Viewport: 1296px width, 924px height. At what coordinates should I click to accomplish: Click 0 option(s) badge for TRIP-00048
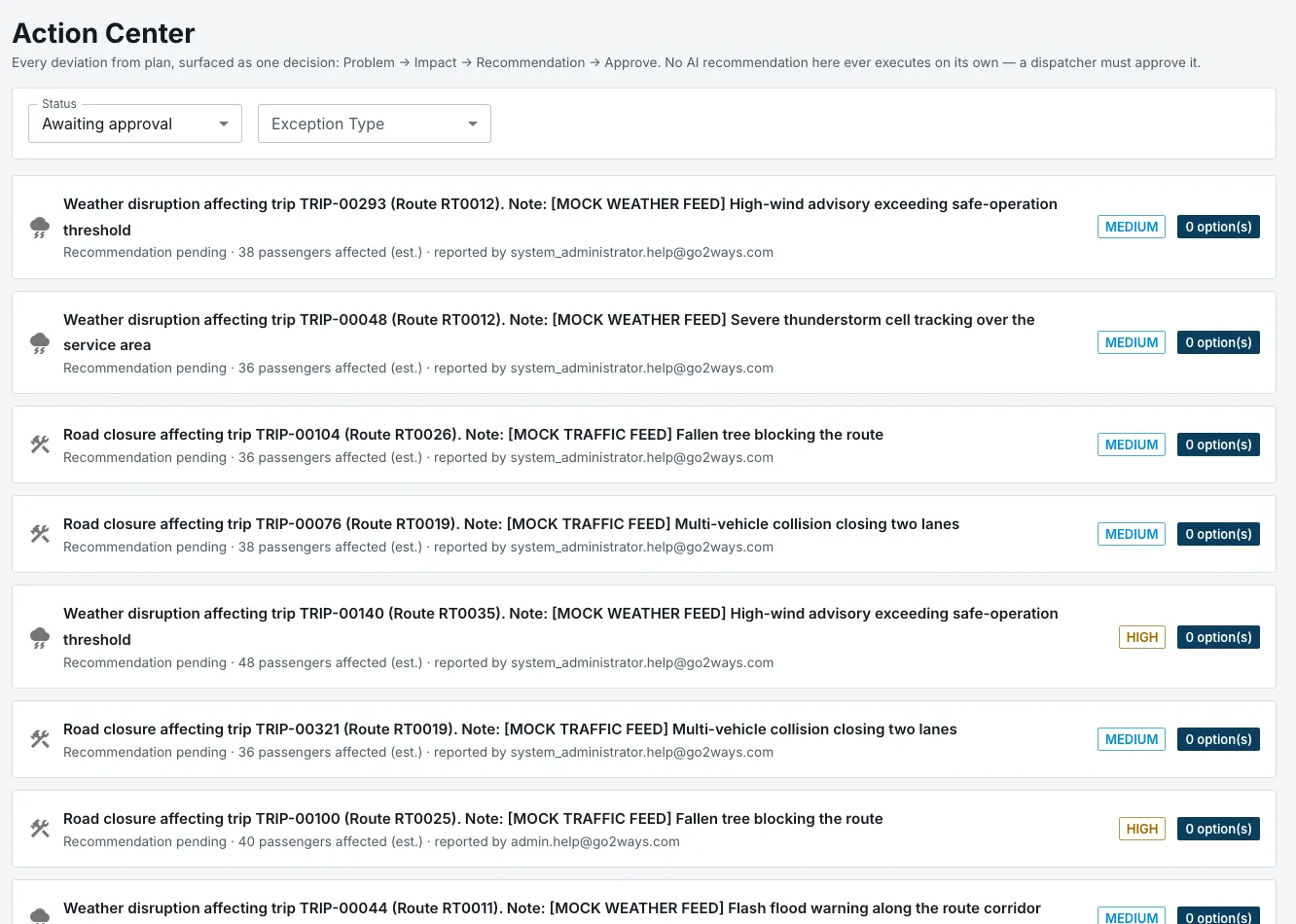[x=1218, y=342]
